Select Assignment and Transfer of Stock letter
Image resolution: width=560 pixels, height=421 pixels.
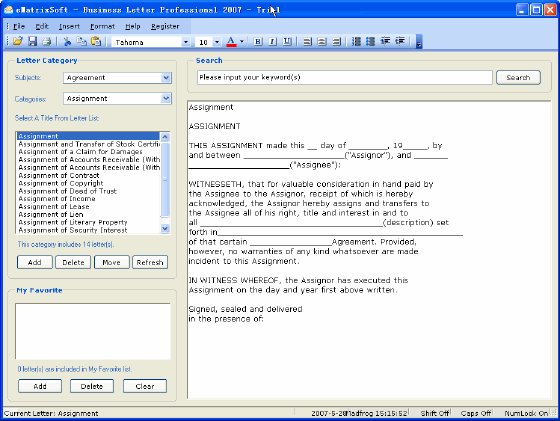pyautogui.click(x=89, y=144)
